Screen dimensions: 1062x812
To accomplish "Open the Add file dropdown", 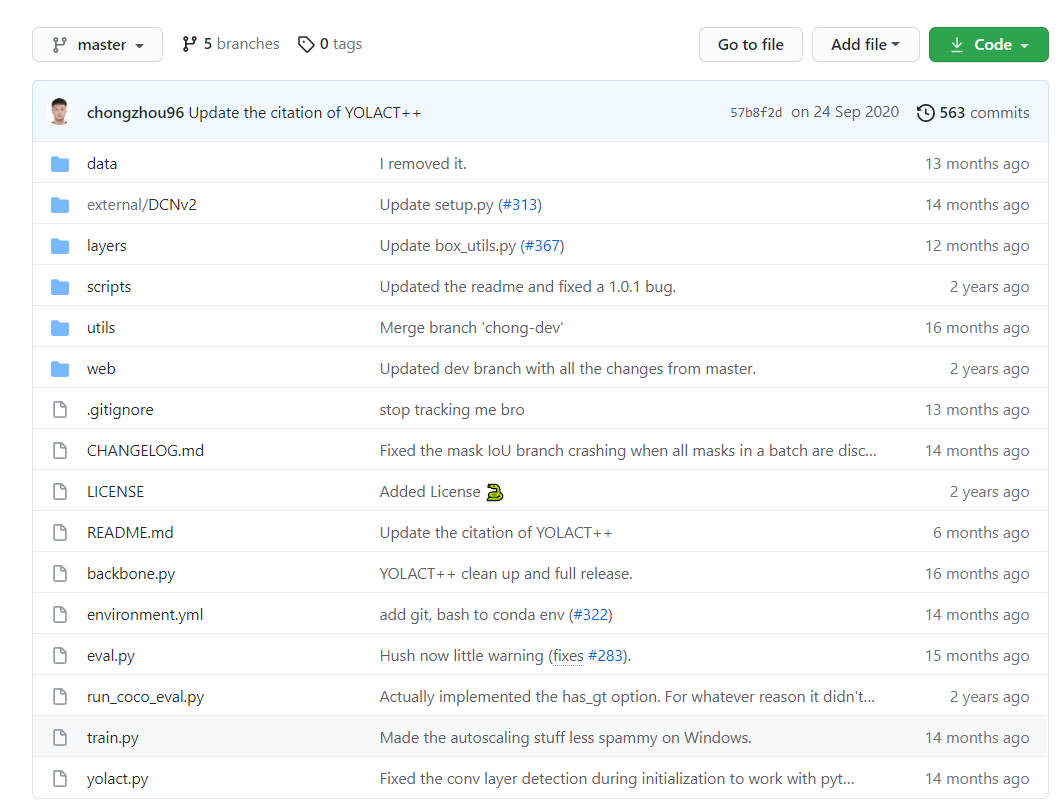I will coord(866,45).
